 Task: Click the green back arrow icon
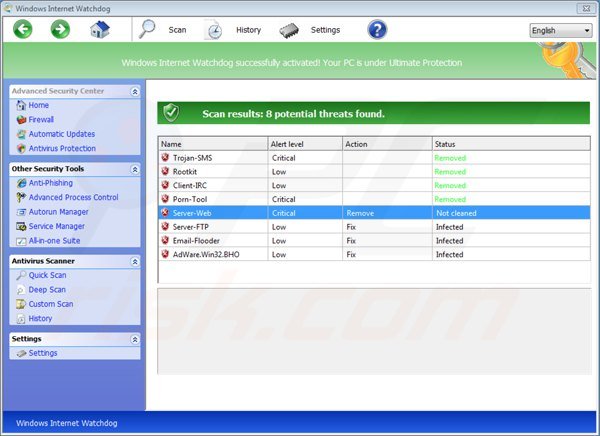tap(23, 29)
